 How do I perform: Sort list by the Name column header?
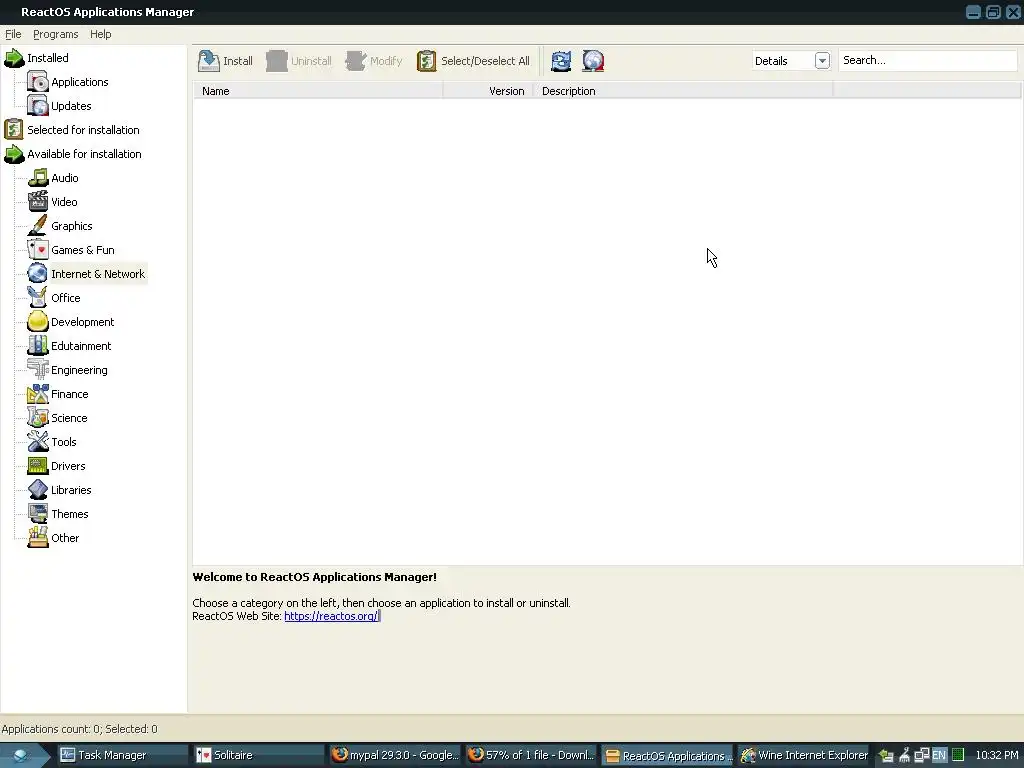tap(318, 91)
